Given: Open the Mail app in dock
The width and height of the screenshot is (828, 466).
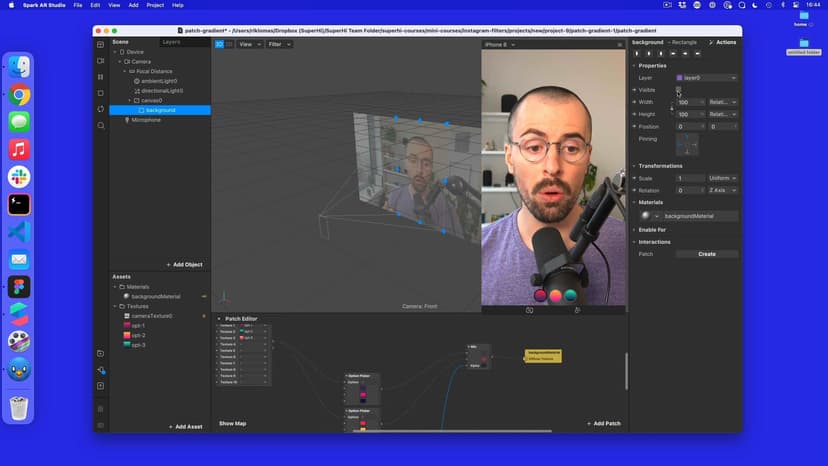Looking at the screenshot, I should (x=19, y=259).
